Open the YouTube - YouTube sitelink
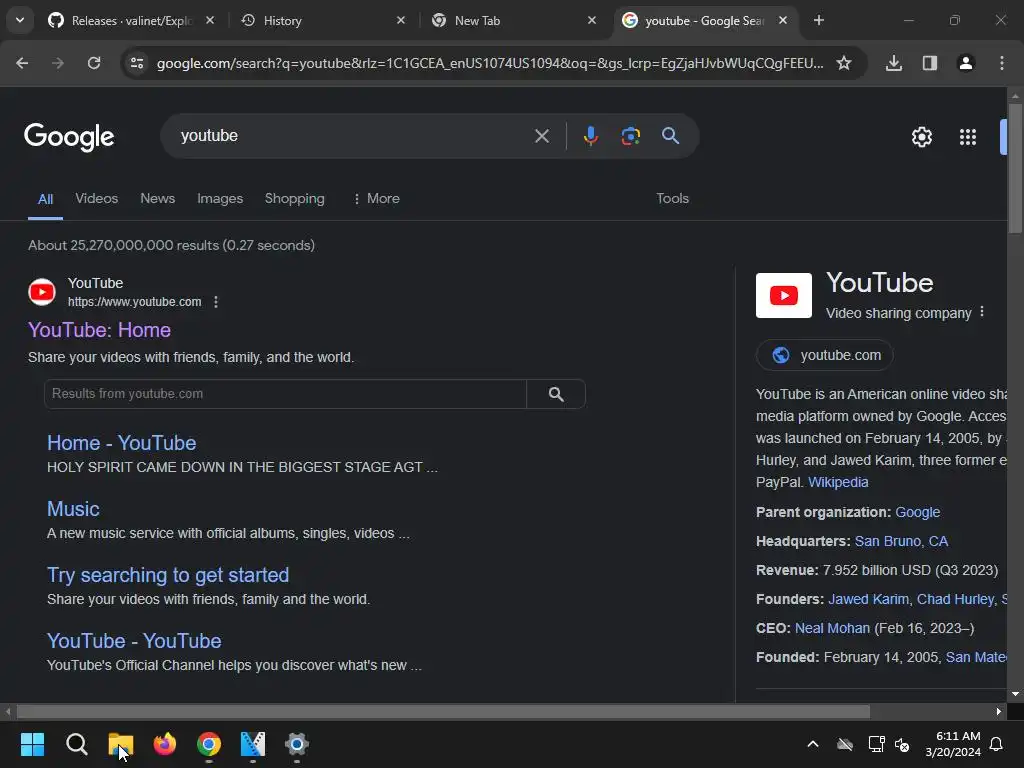Screen dimensions: 1024x768 point(134,641)
